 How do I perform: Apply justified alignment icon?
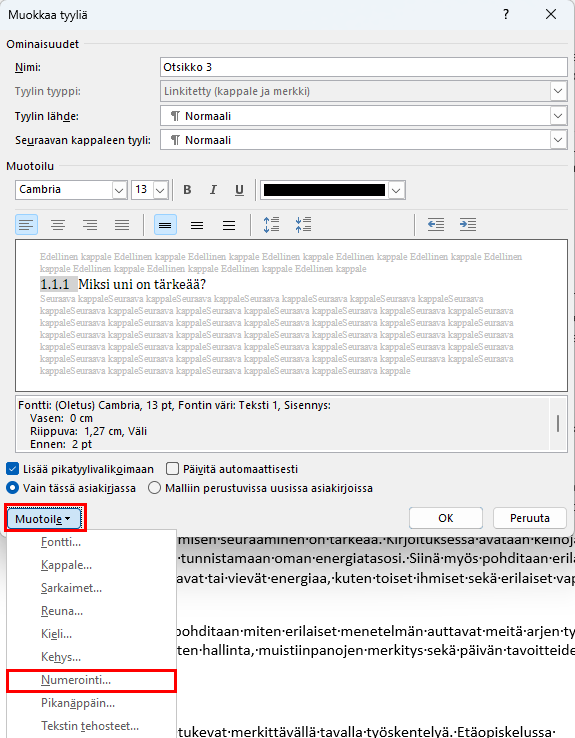coord(122,225)
